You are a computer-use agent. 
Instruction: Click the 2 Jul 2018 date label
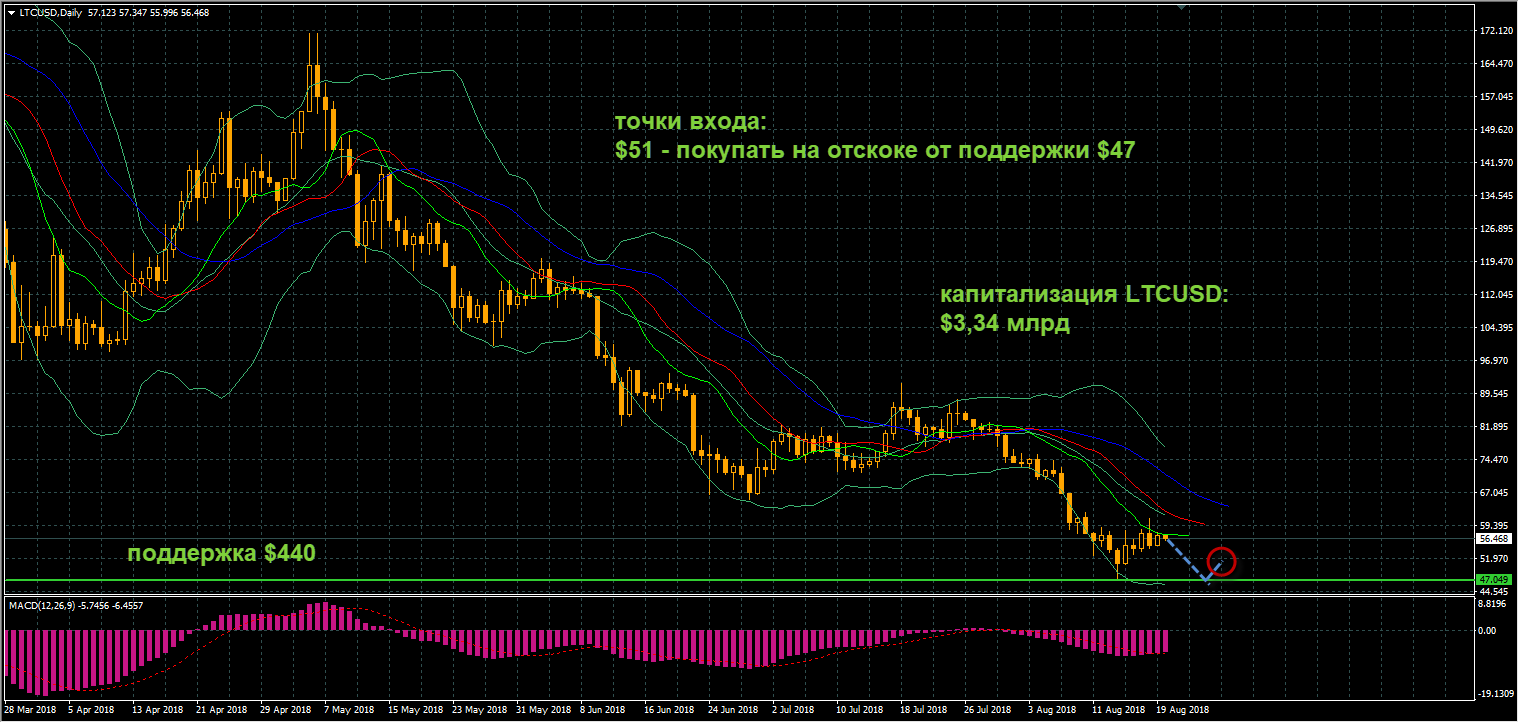pos(794,710)
